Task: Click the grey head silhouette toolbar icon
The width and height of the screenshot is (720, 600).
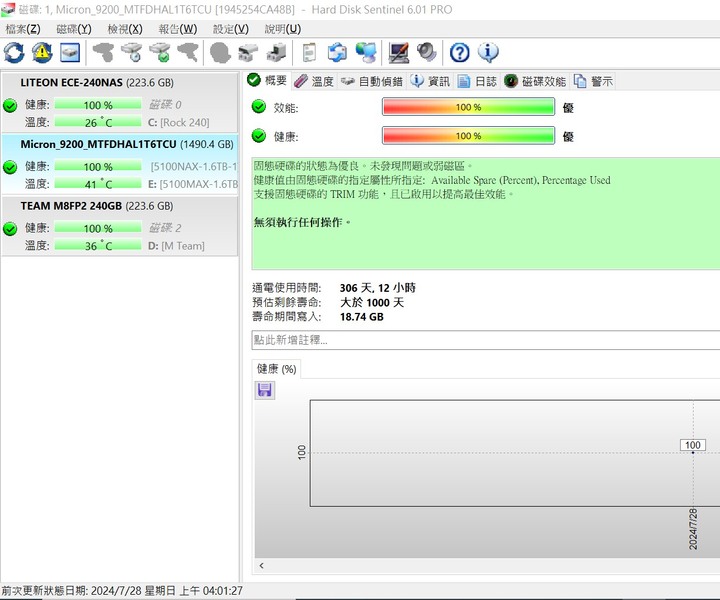Action: 220,52
